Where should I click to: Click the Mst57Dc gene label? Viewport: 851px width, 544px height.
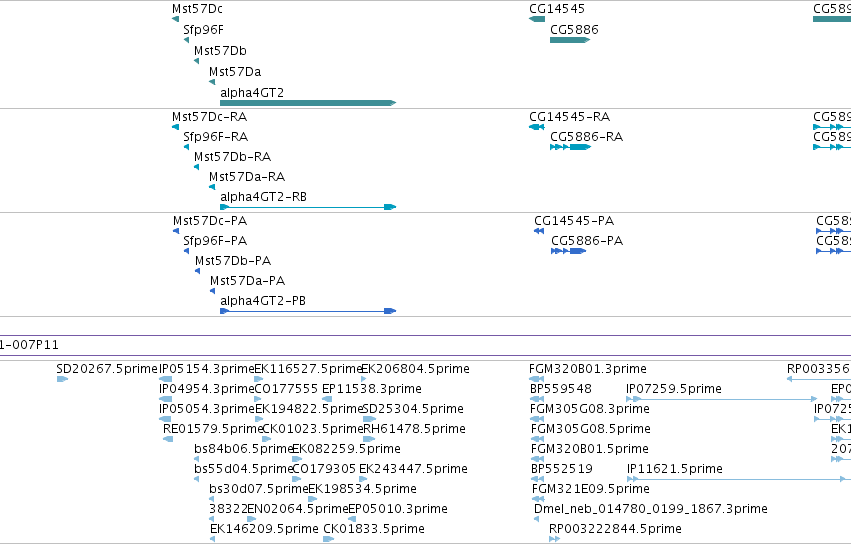(197, 9)
